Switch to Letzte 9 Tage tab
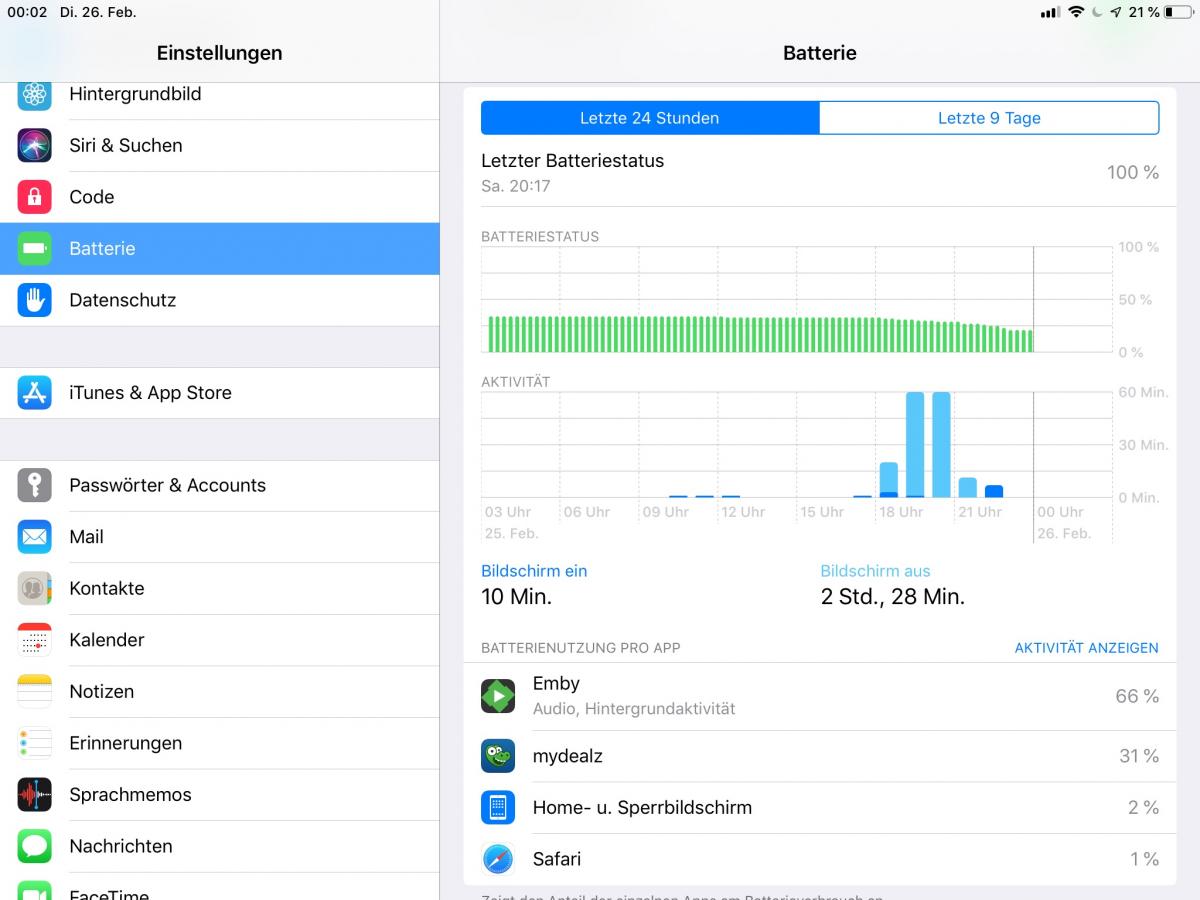 tap(989, 118)
